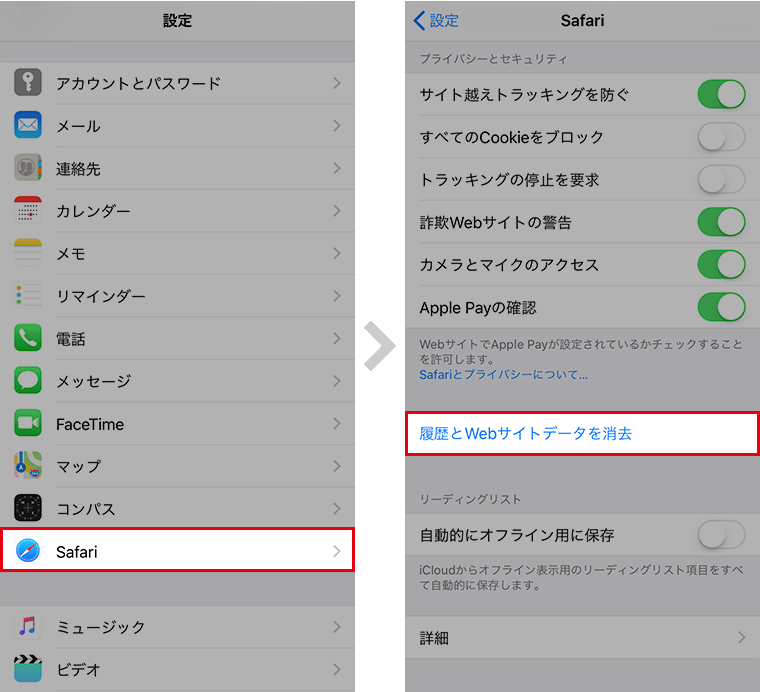760x692 pixels.
Task: Tap the ミュージック label
Action: tap(101, 627)
